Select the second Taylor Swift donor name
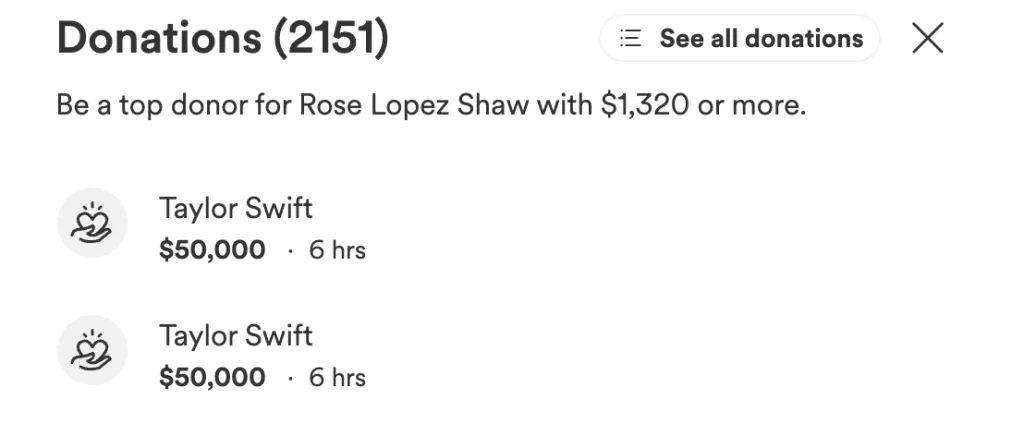This screenshot has width=1024, height=436. (236, 336)
